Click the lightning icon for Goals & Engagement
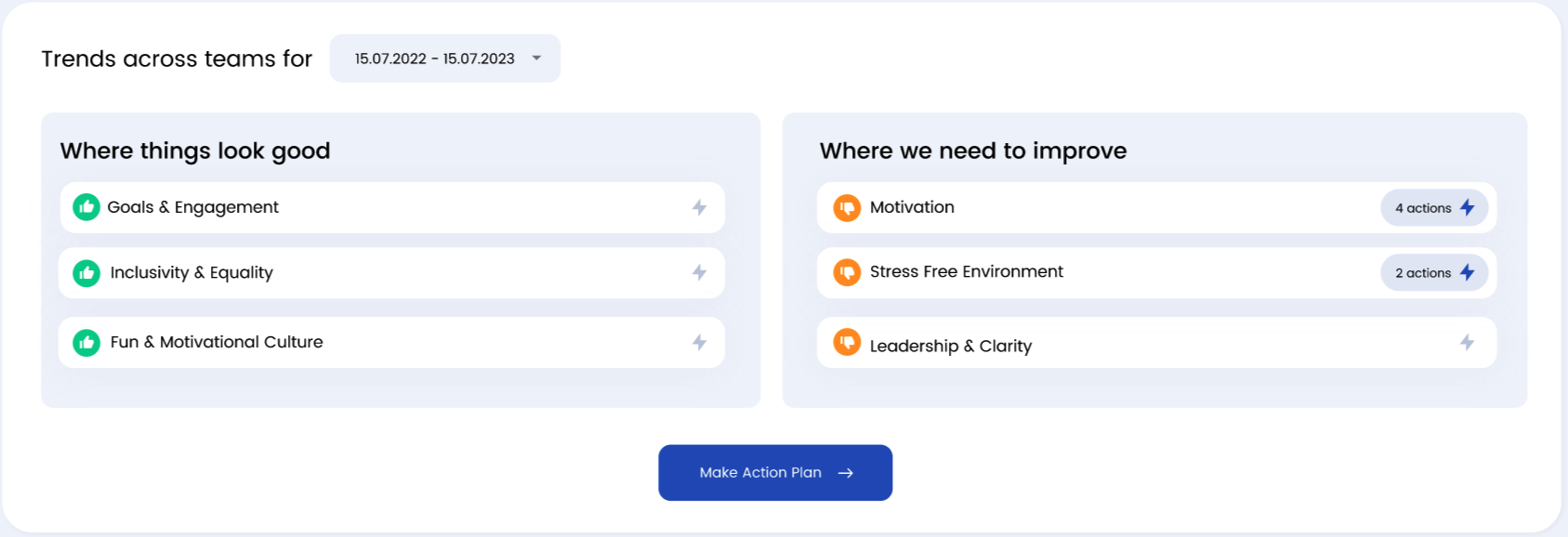The width and height of the screenshot is (1568, 537). tap(699, 207)
